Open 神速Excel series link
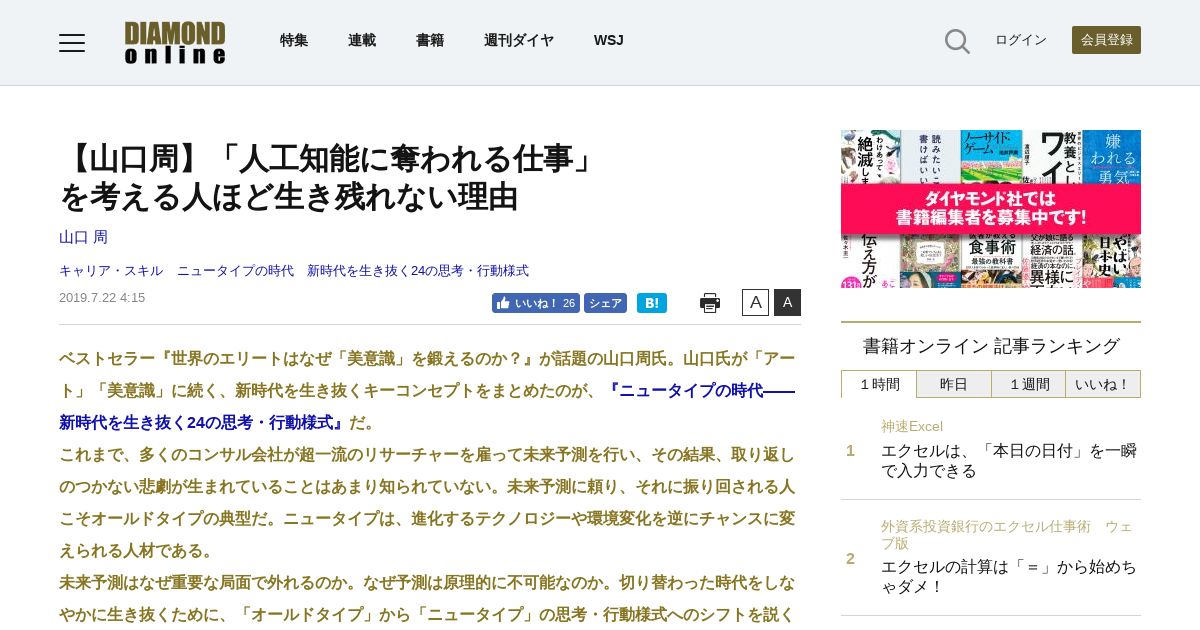Screen dimensions: 1200x630 click(x=912, y=426)
